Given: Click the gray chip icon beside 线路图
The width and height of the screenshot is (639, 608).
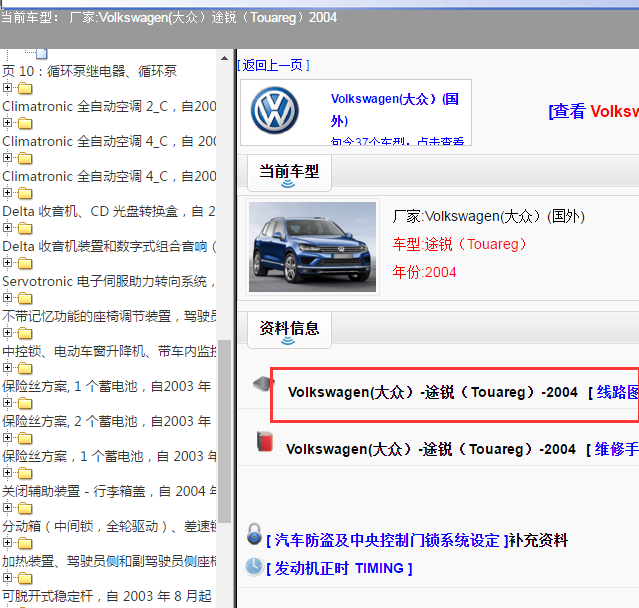Looking at the screenshot, I should (x=264, y=384).
